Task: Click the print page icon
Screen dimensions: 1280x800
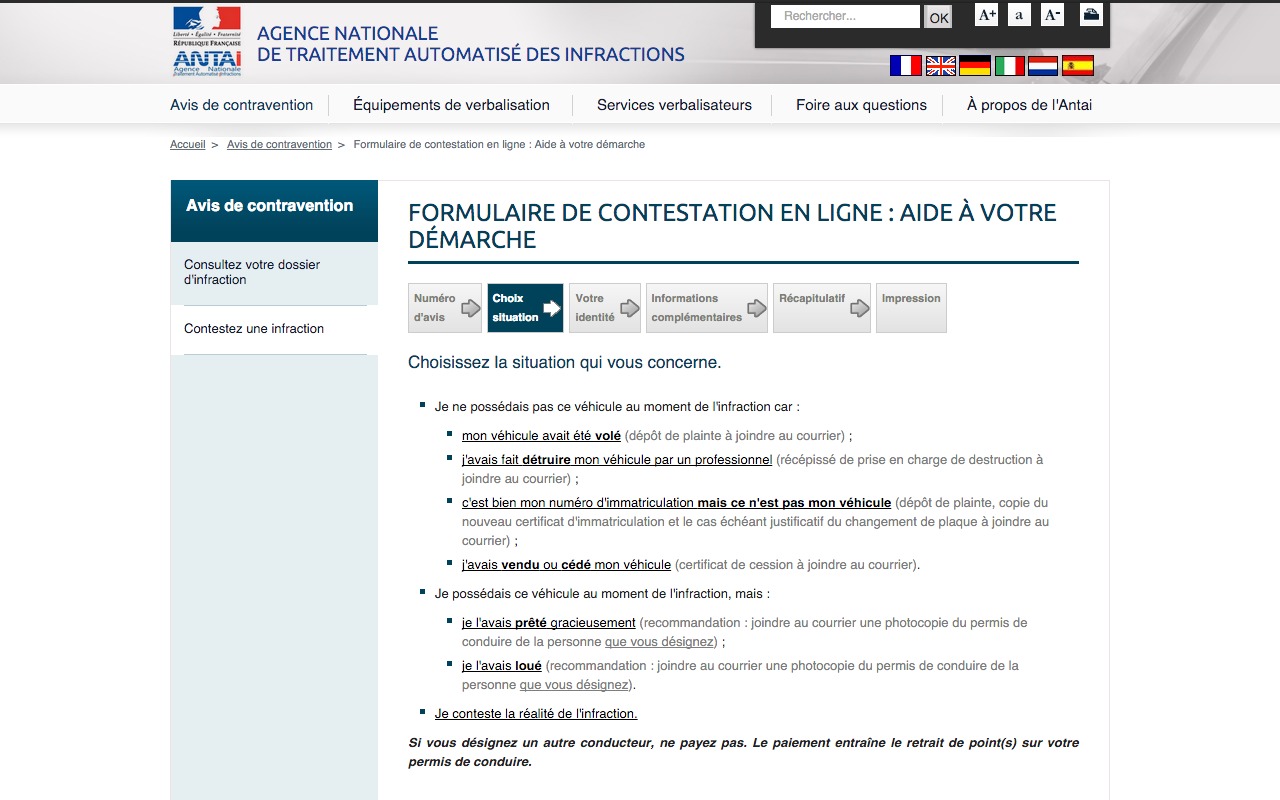Action: point(1091,15)
